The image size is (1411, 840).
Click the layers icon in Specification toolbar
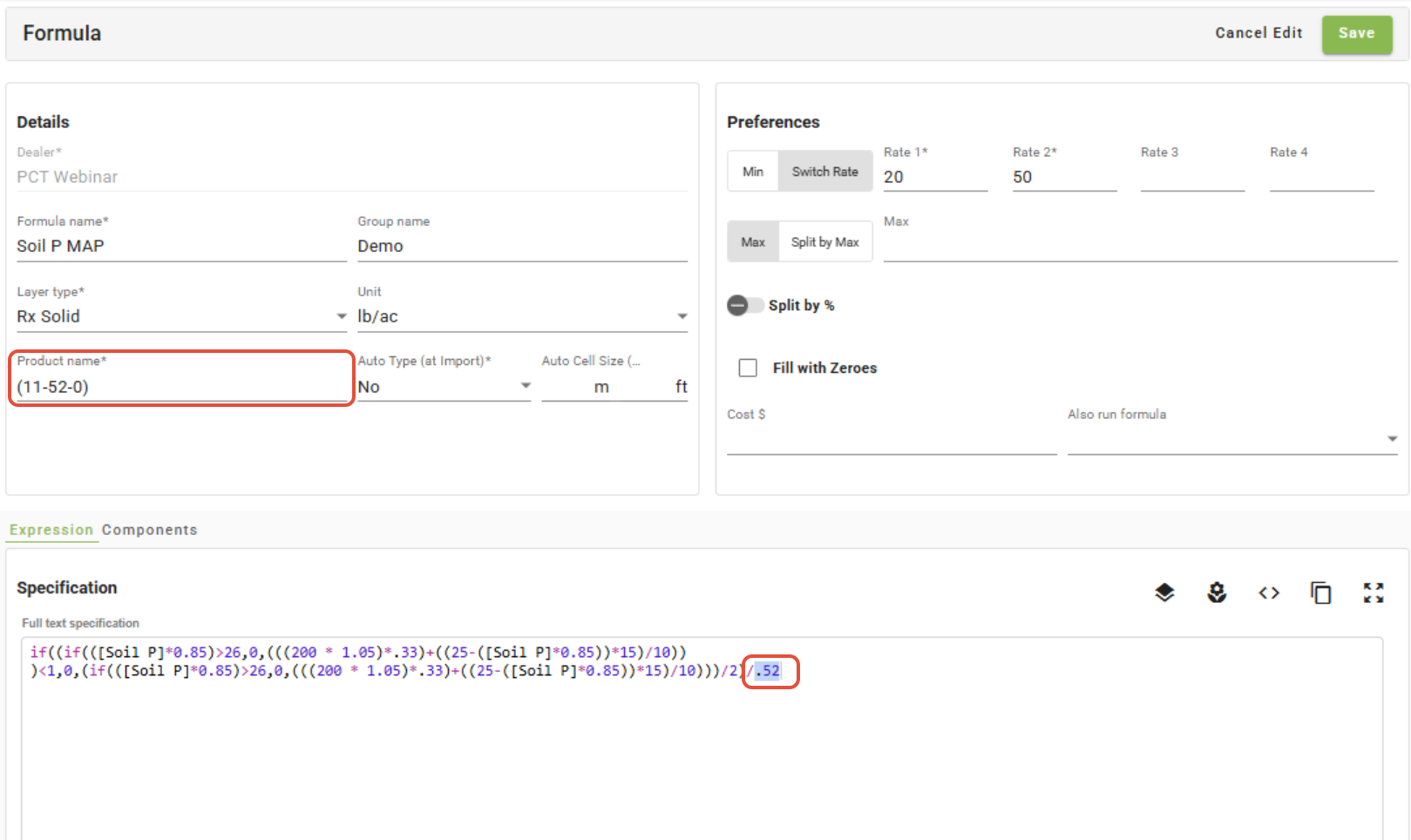[x=1164, y=593]
